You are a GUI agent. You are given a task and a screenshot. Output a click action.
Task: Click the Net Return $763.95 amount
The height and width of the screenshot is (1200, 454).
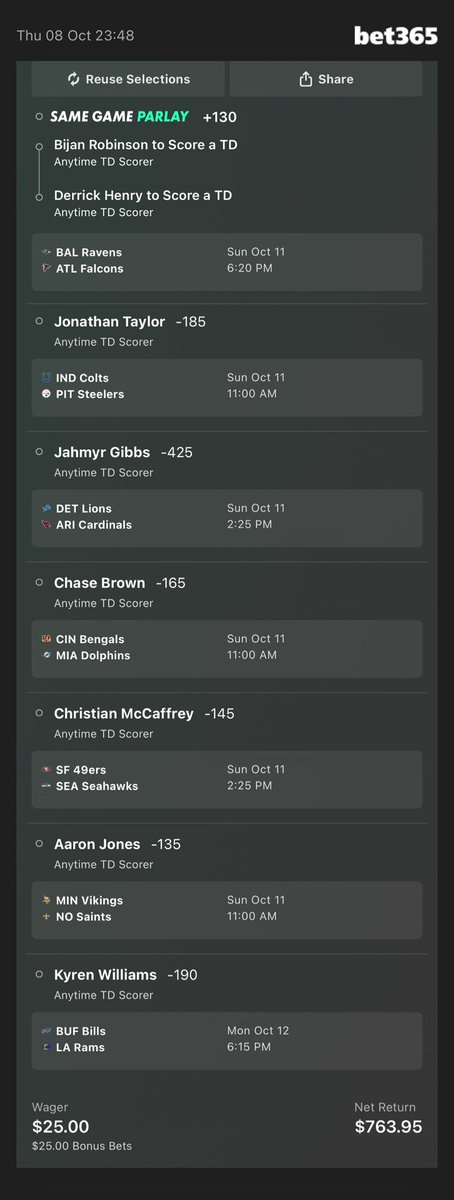[x=388, y=1127]
